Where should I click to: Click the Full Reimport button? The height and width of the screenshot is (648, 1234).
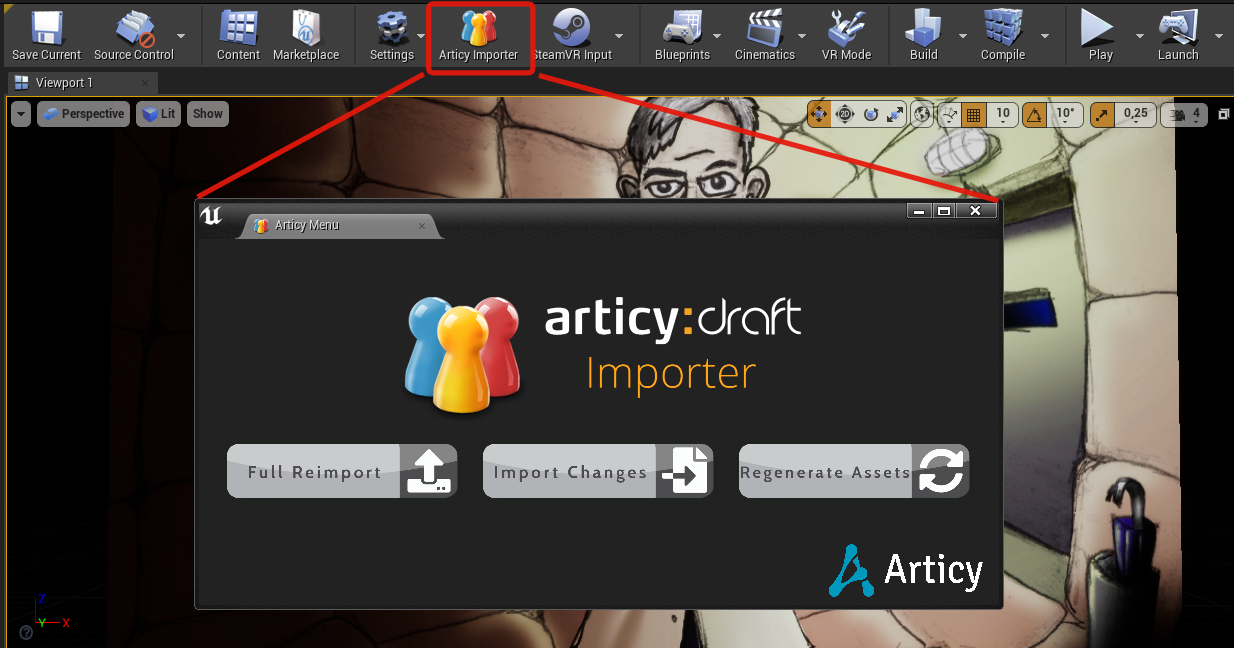342,471
